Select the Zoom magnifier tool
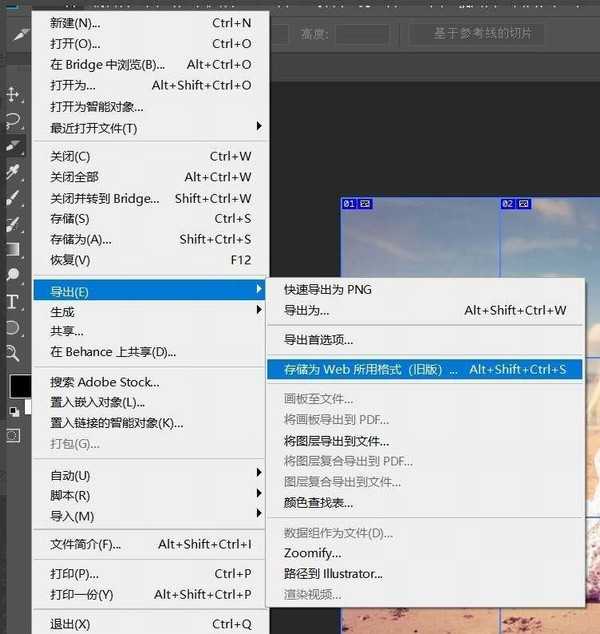 click(x=13, y=352)
